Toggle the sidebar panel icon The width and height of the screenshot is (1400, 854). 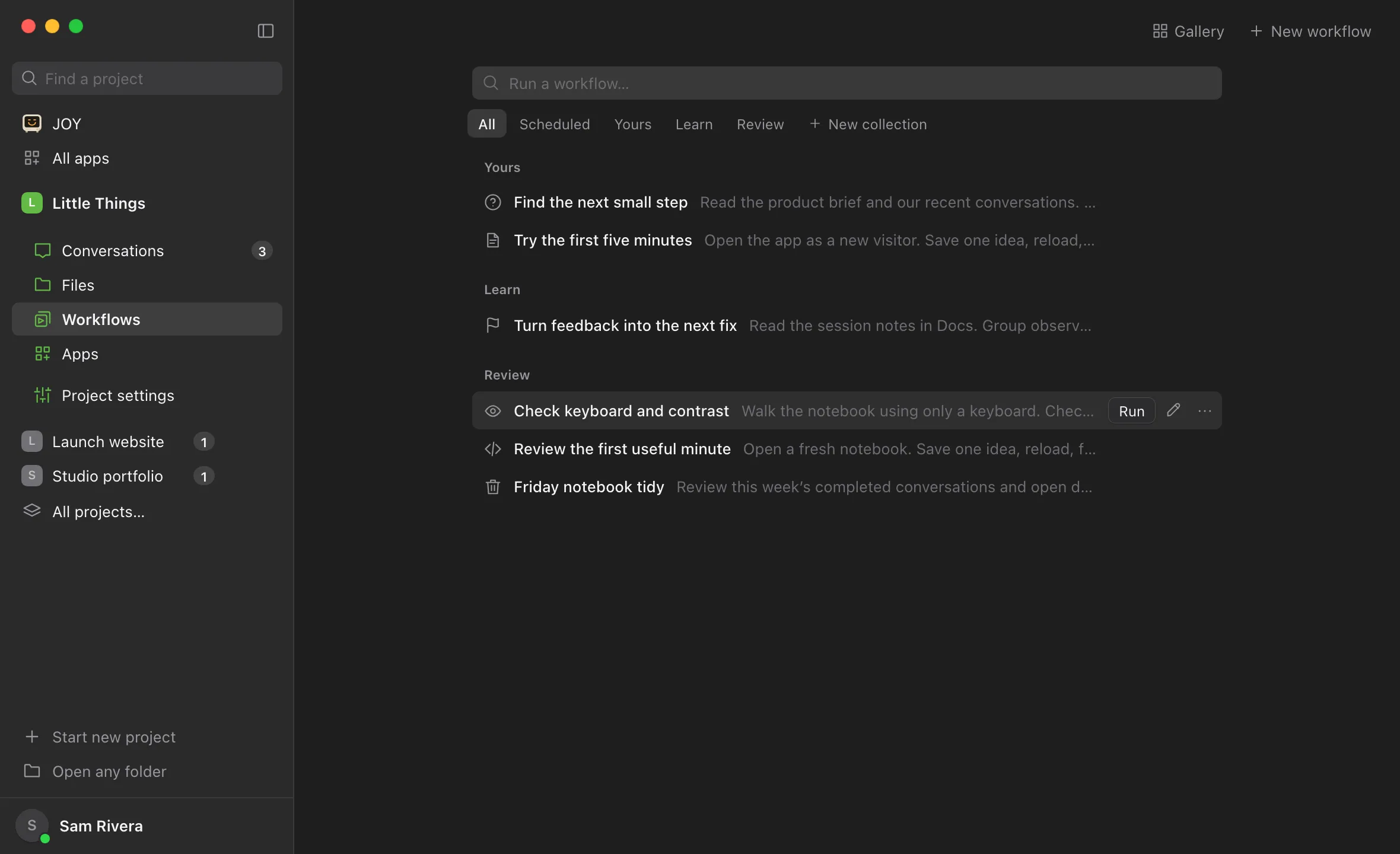point(265,31)
